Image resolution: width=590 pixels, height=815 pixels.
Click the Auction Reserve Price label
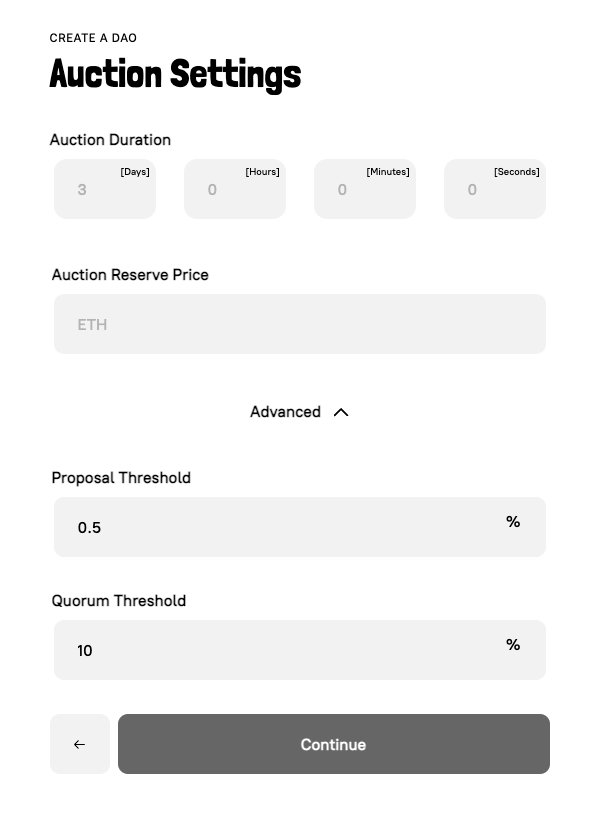click(130, 275)
